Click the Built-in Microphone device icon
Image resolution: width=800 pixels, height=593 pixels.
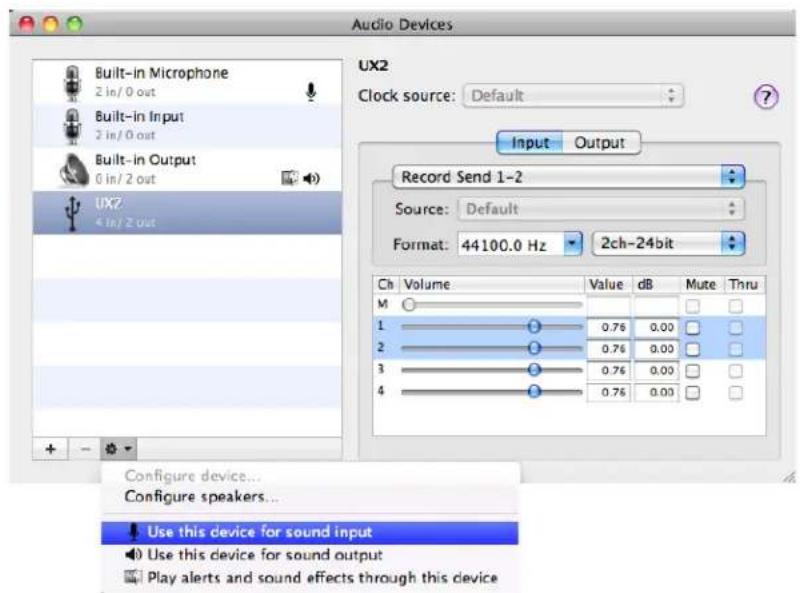click(x=72, y=83)
